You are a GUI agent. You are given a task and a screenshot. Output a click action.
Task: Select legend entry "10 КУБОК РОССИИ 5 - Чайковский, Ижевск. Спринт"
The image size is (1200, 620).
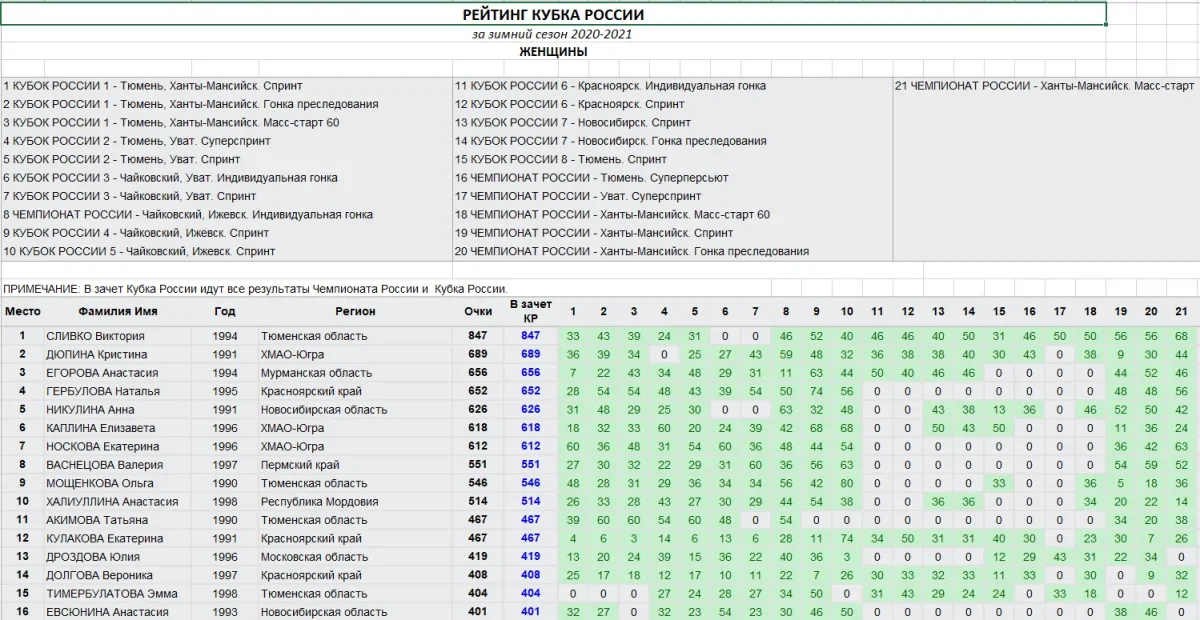(139, 251)
